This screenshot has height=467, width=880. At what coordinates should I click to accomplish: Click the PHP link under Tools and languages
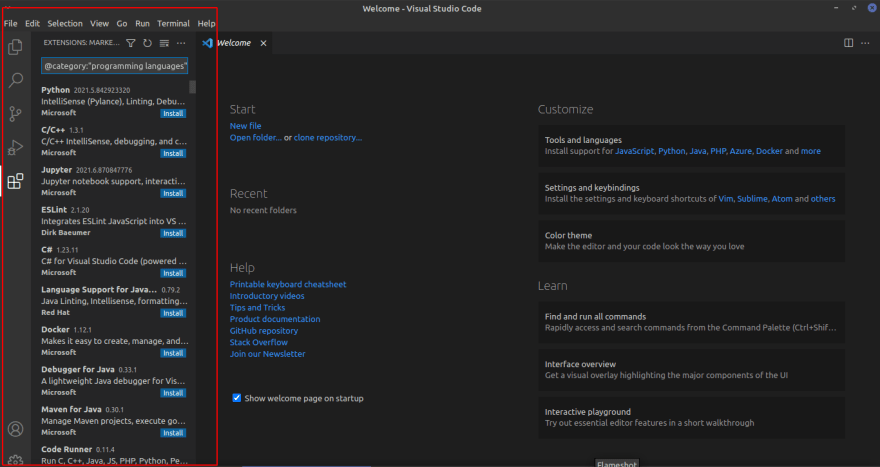click(x=718, y=151)
